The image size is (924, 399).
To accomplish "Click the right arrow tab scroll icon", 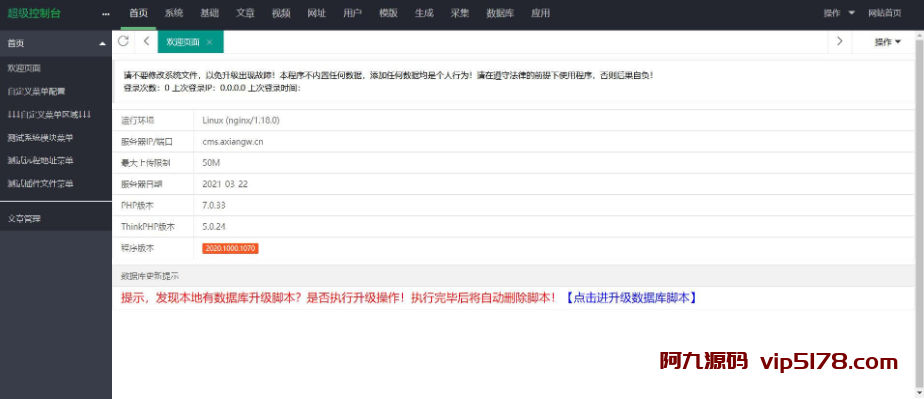I will click(x=840, y=41).
